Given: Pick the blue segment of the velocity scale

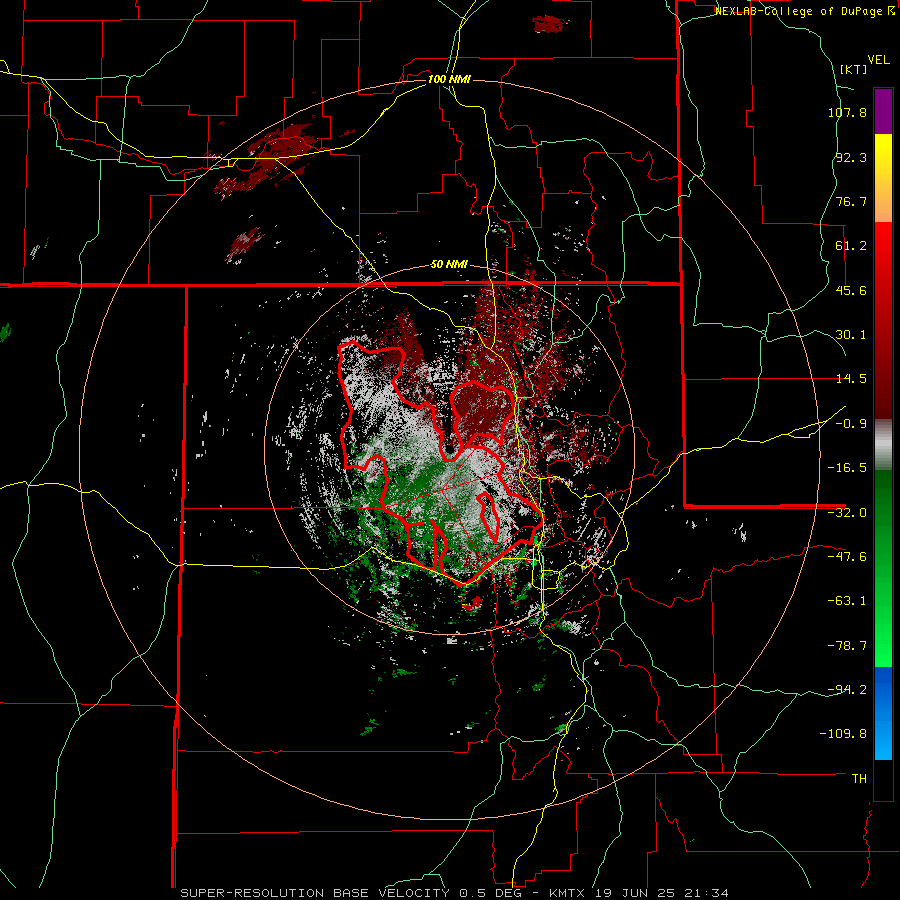Looking at the screenshot, I should click(x=883, y=713).
